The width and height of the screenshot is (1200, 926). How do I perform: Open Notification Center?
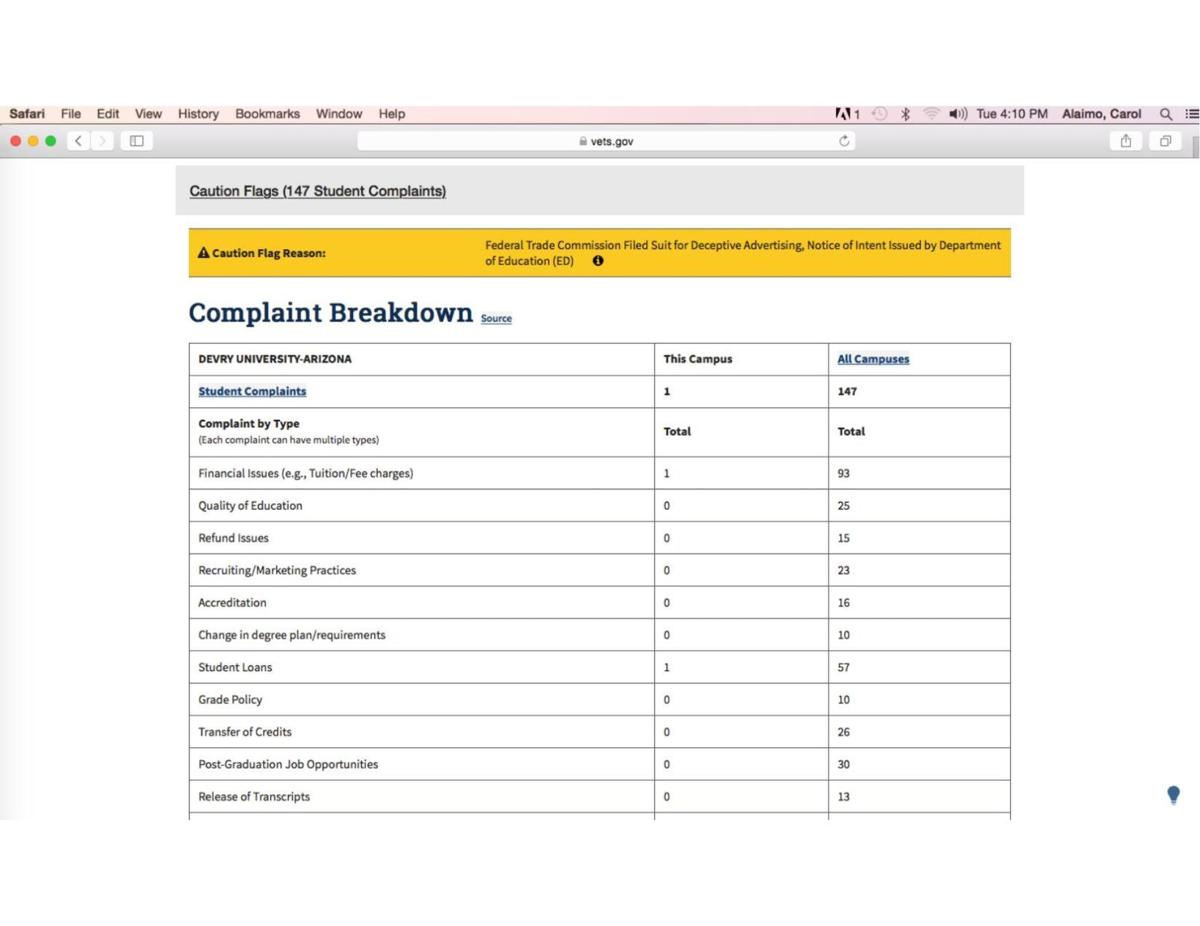(x=1191, y=114)
